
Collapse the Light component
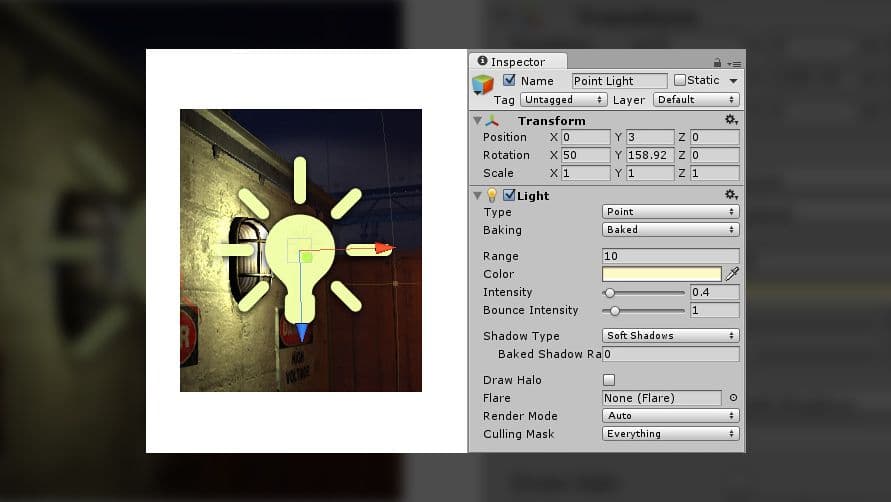click(477, 196)
